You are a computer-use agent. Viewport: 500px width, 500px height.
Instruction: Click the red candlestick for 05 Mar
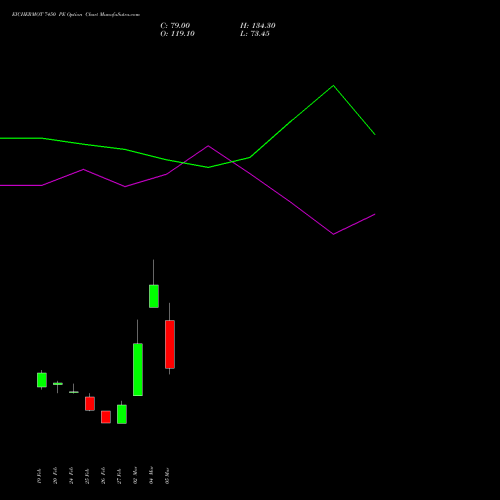(x=170, y=344)
